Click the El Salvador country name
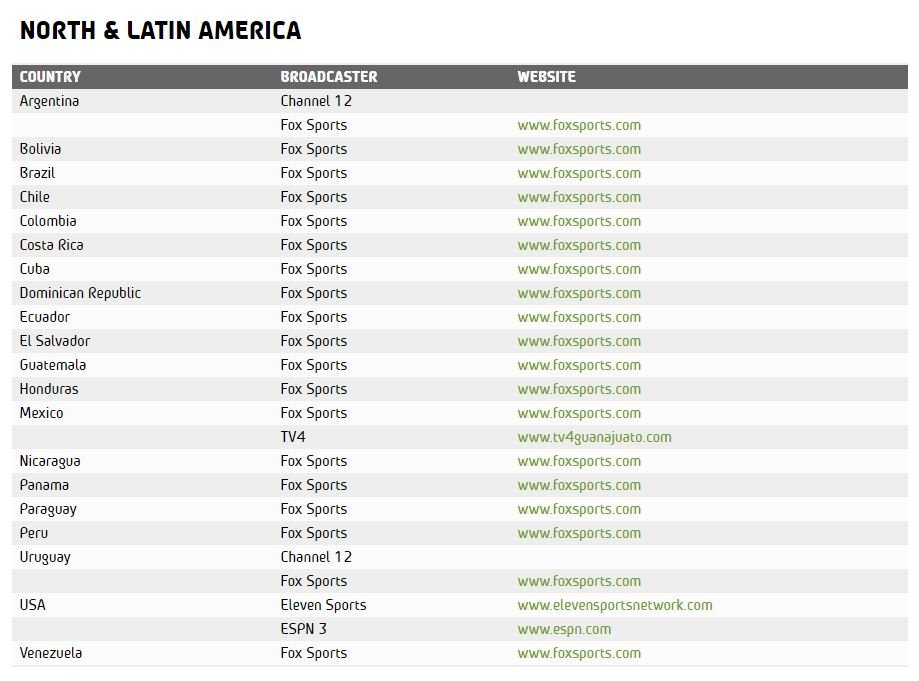This screenshot has width=919, height=681. click(x=55, y=341)
